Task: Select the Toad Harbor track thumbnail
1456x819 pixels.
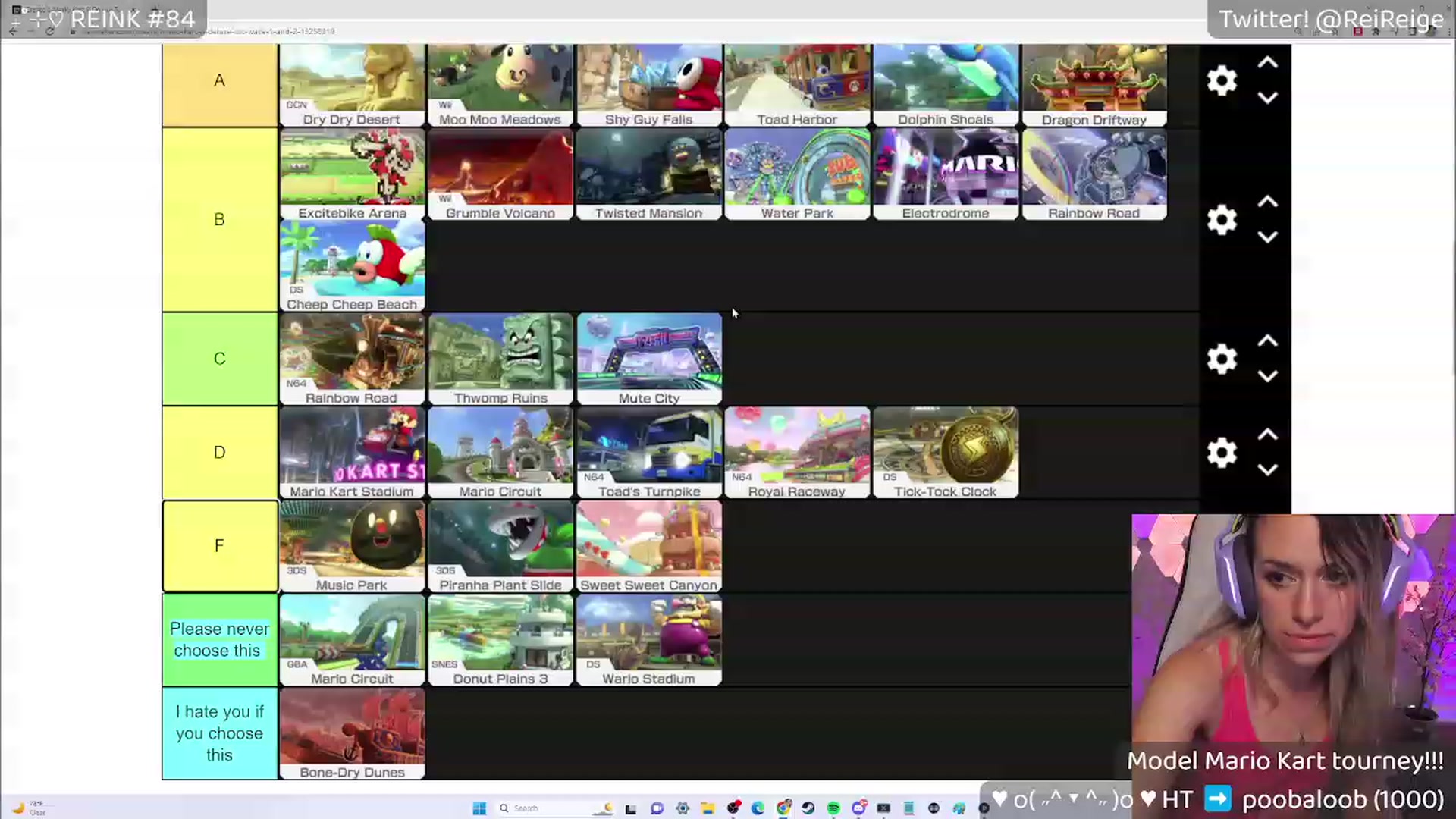Action: pos(797,85)
